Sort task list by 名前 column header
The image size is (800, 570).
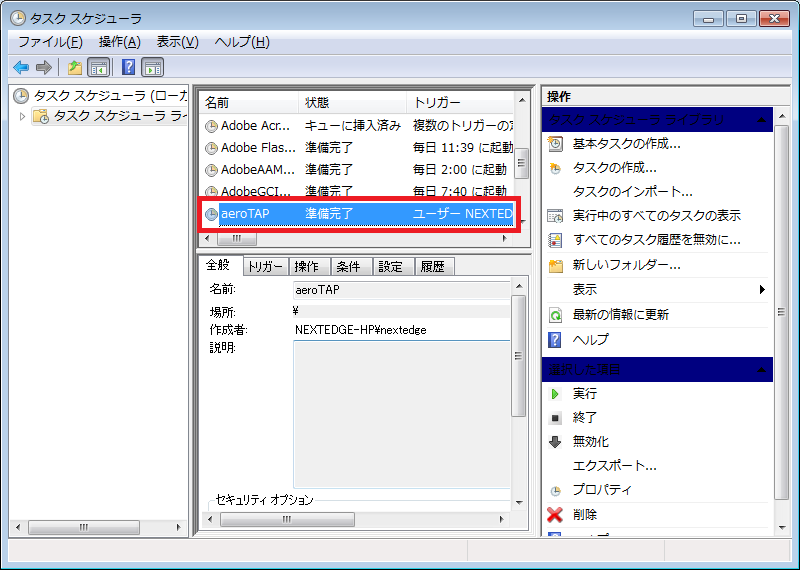248,103
